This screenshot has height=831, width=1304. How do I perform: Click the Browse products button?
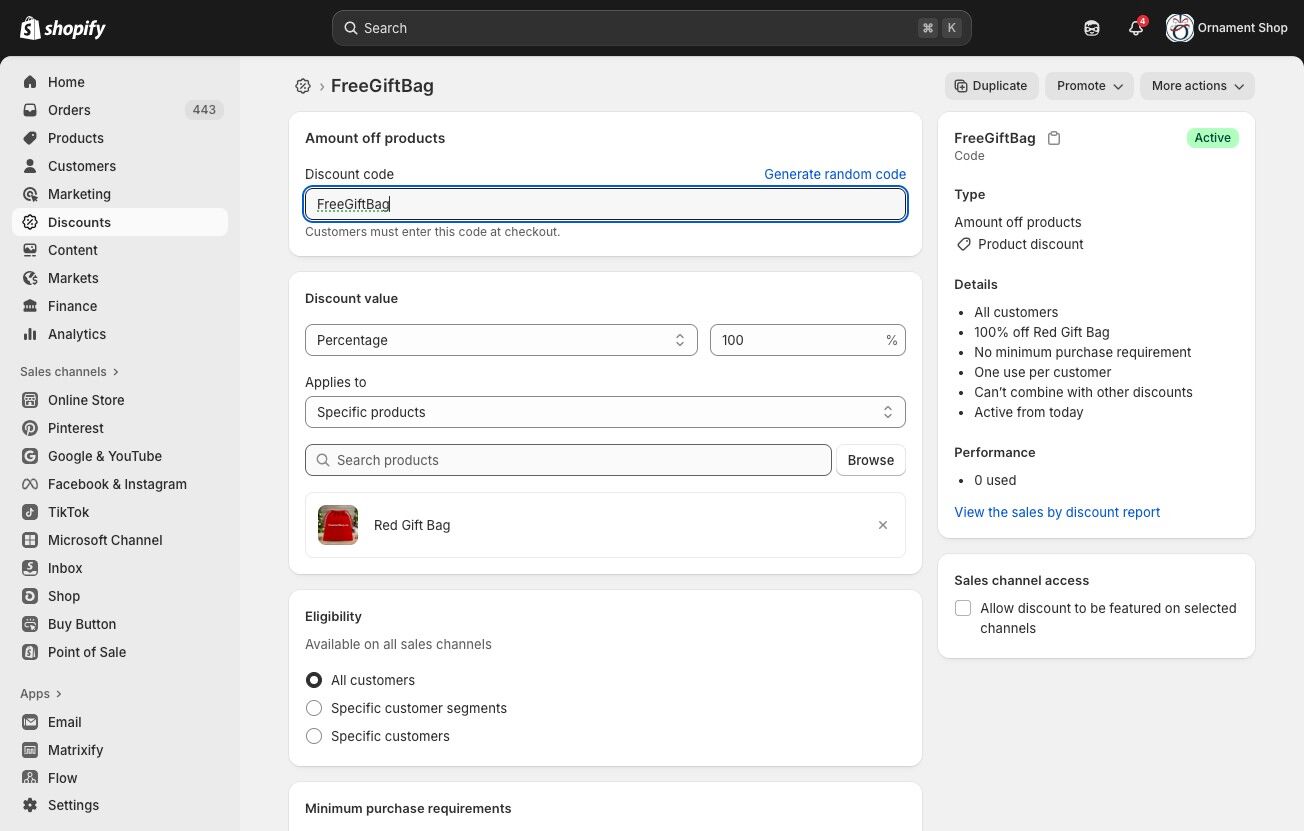(x=871, y=460)
